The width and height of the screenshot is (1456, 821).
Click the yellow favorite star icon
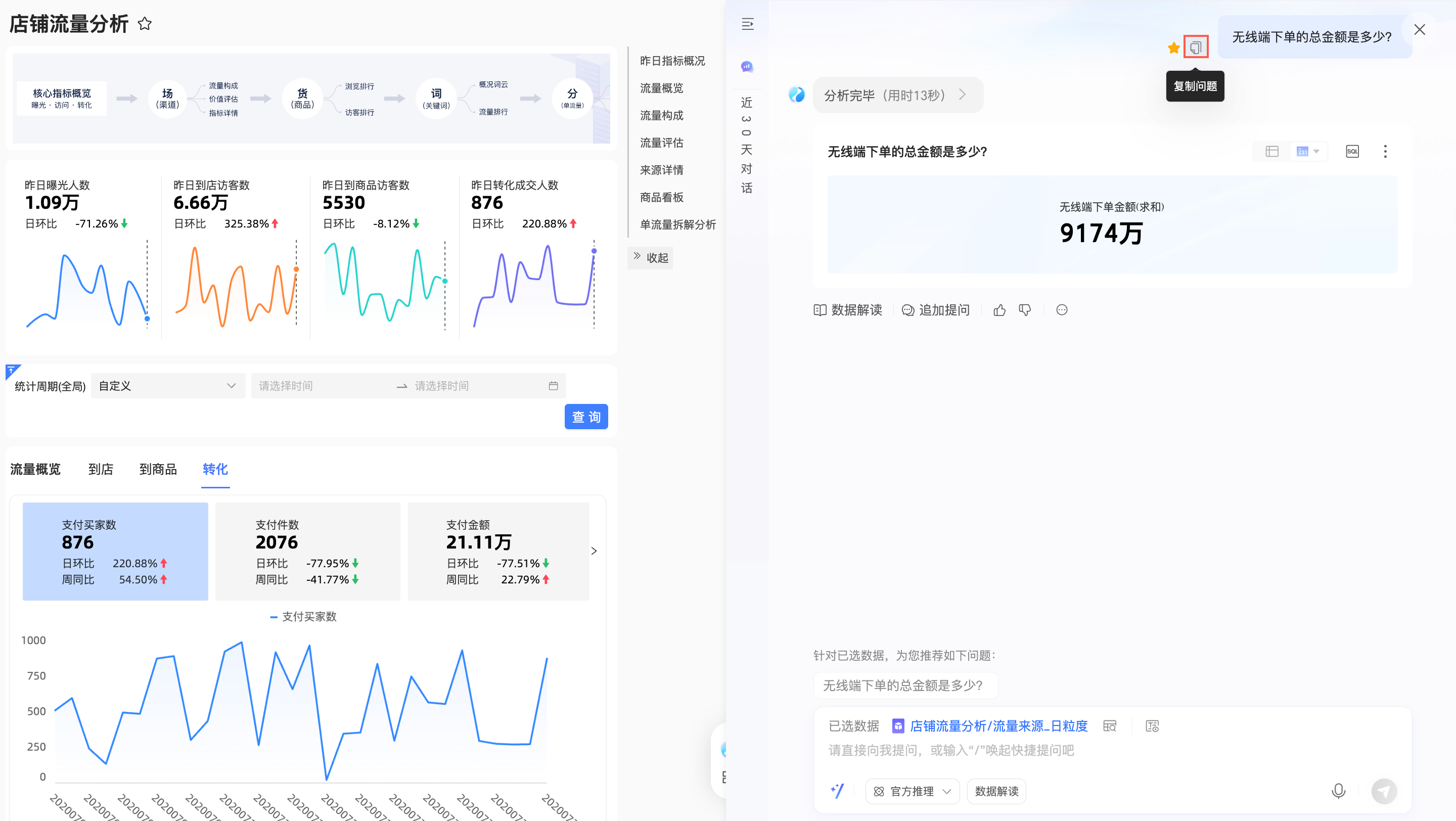(1173, 48)
